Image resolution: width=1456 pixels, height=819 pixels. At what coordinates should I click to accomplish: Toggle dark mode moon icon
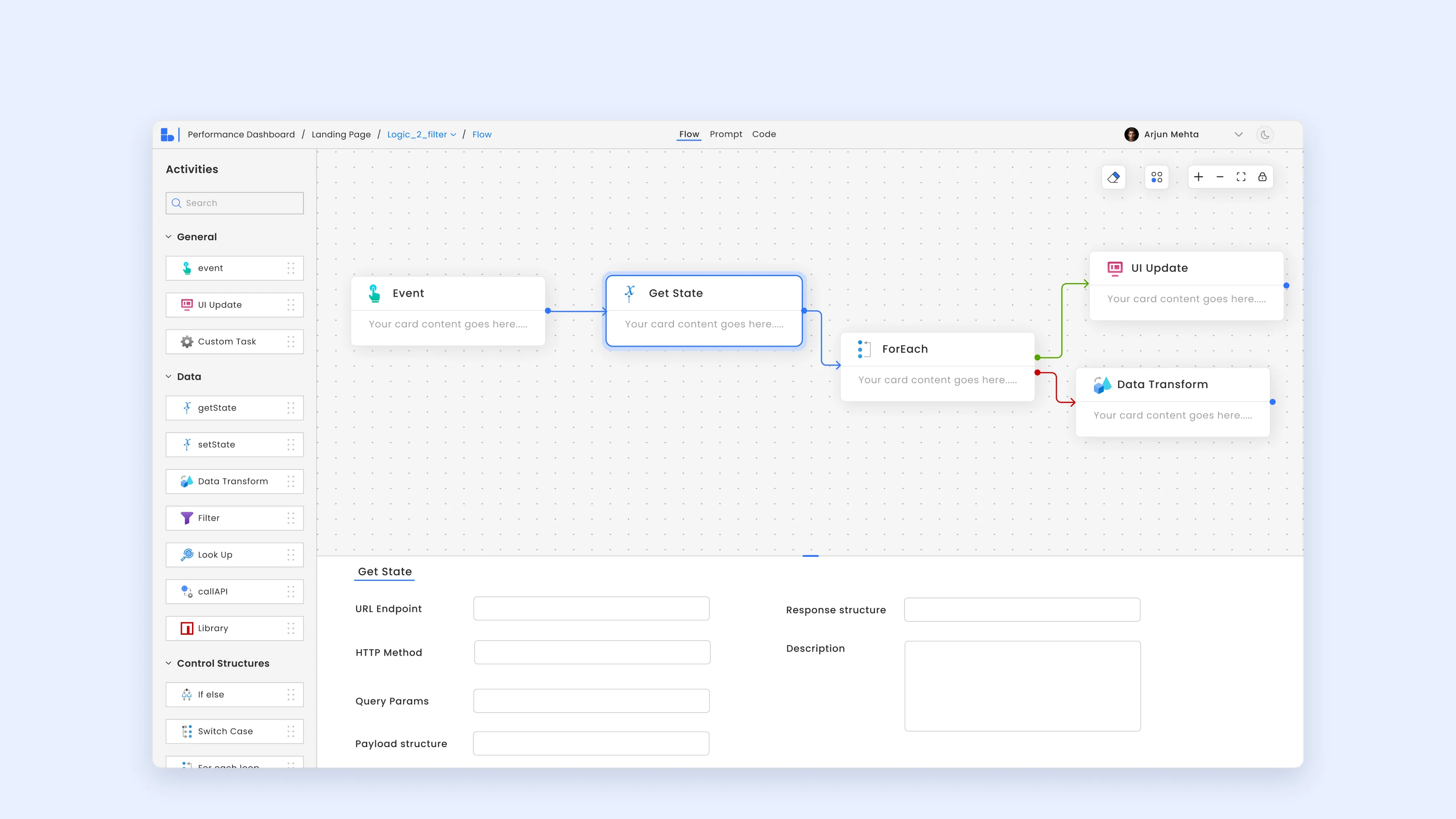point(1265,135)
